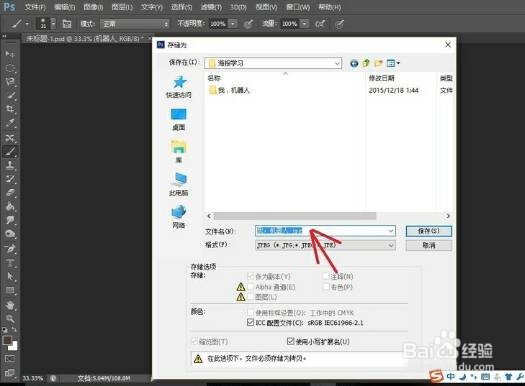Select the Rectangle shape tool
The width and height of the screenshot is (525, 386).
[10, 290]
